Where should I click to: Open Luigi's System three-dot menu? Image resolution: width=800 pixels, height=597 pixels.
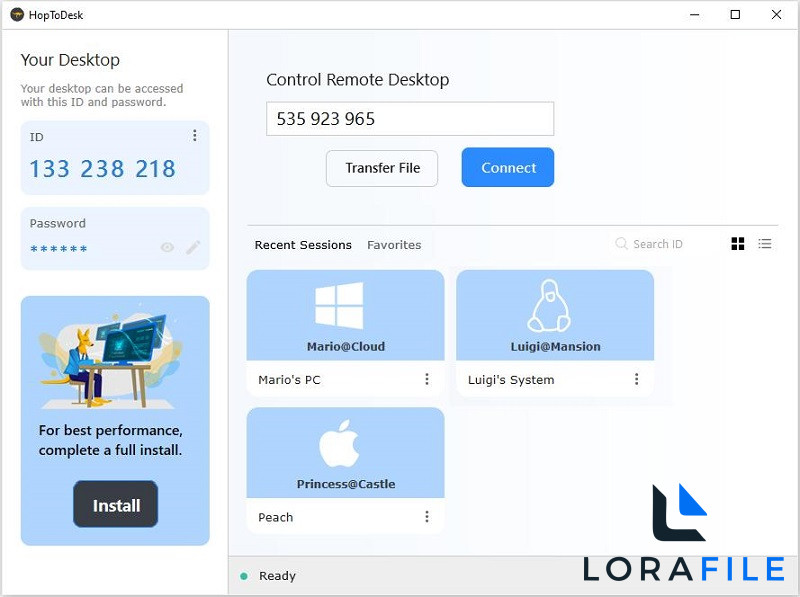coord(636,379)
